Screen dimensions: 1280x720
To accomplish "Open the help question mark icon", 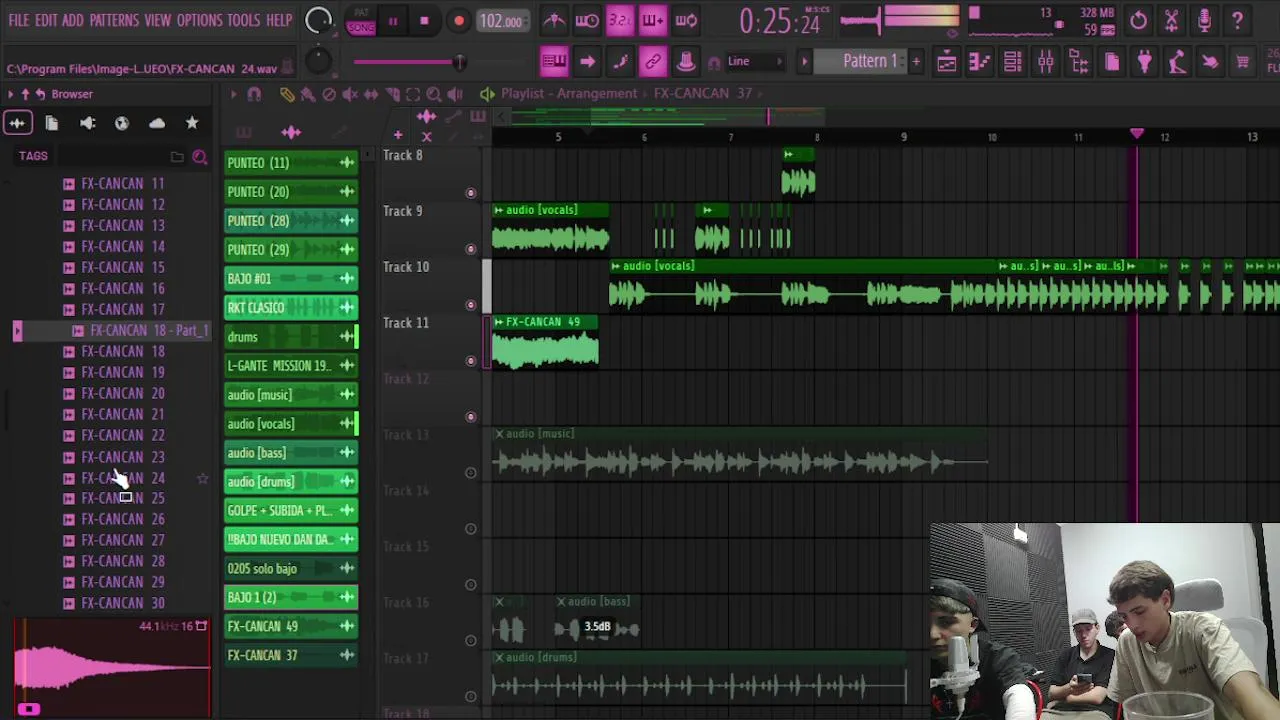I will [x=1237, y=20].
